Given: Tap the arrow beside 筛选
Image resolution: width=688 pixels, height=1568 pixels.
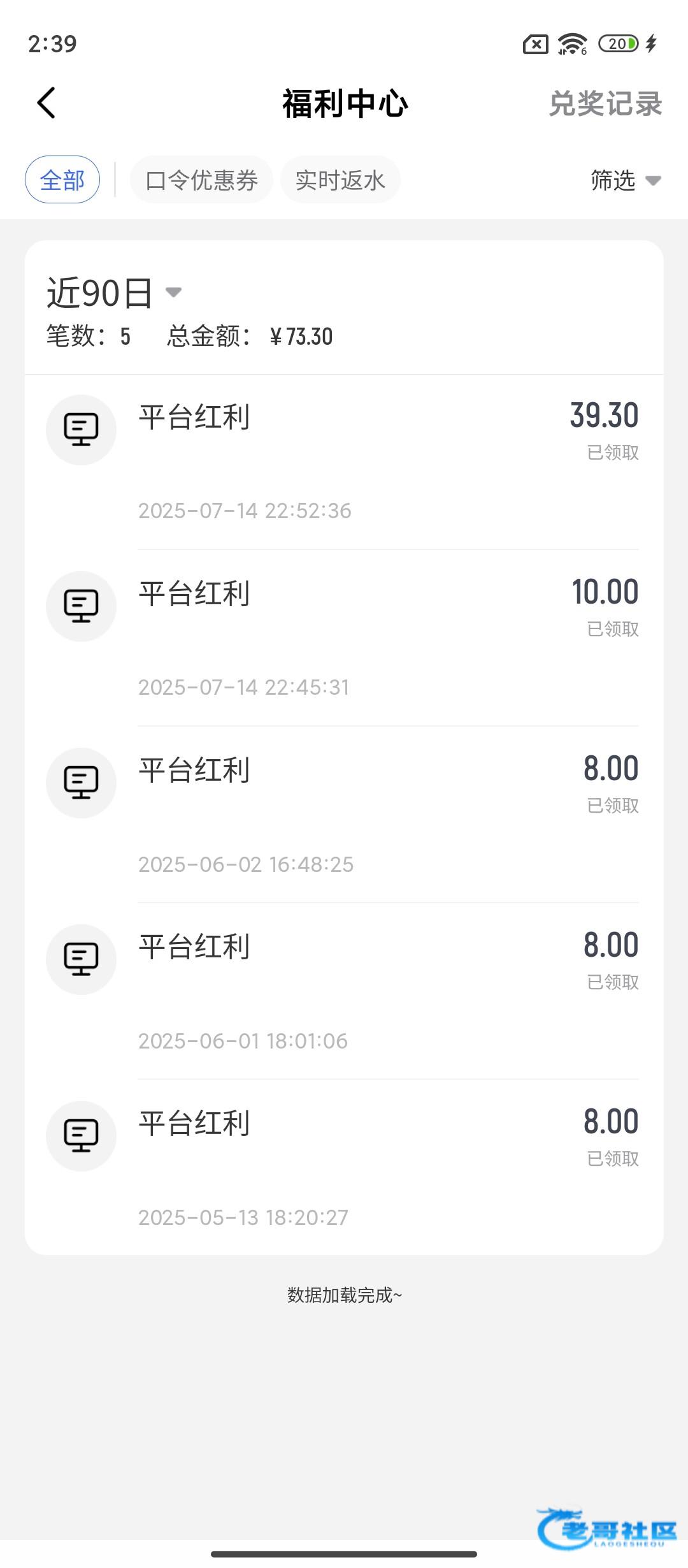Looking at the screenshot, I should click(x=653, y=181).
